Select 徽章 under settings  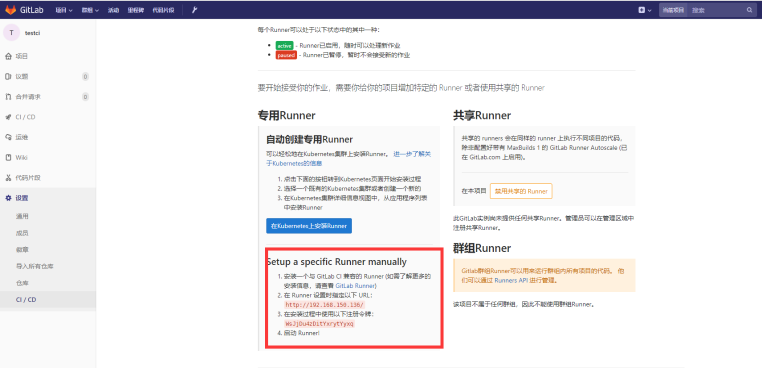point(22,250)
